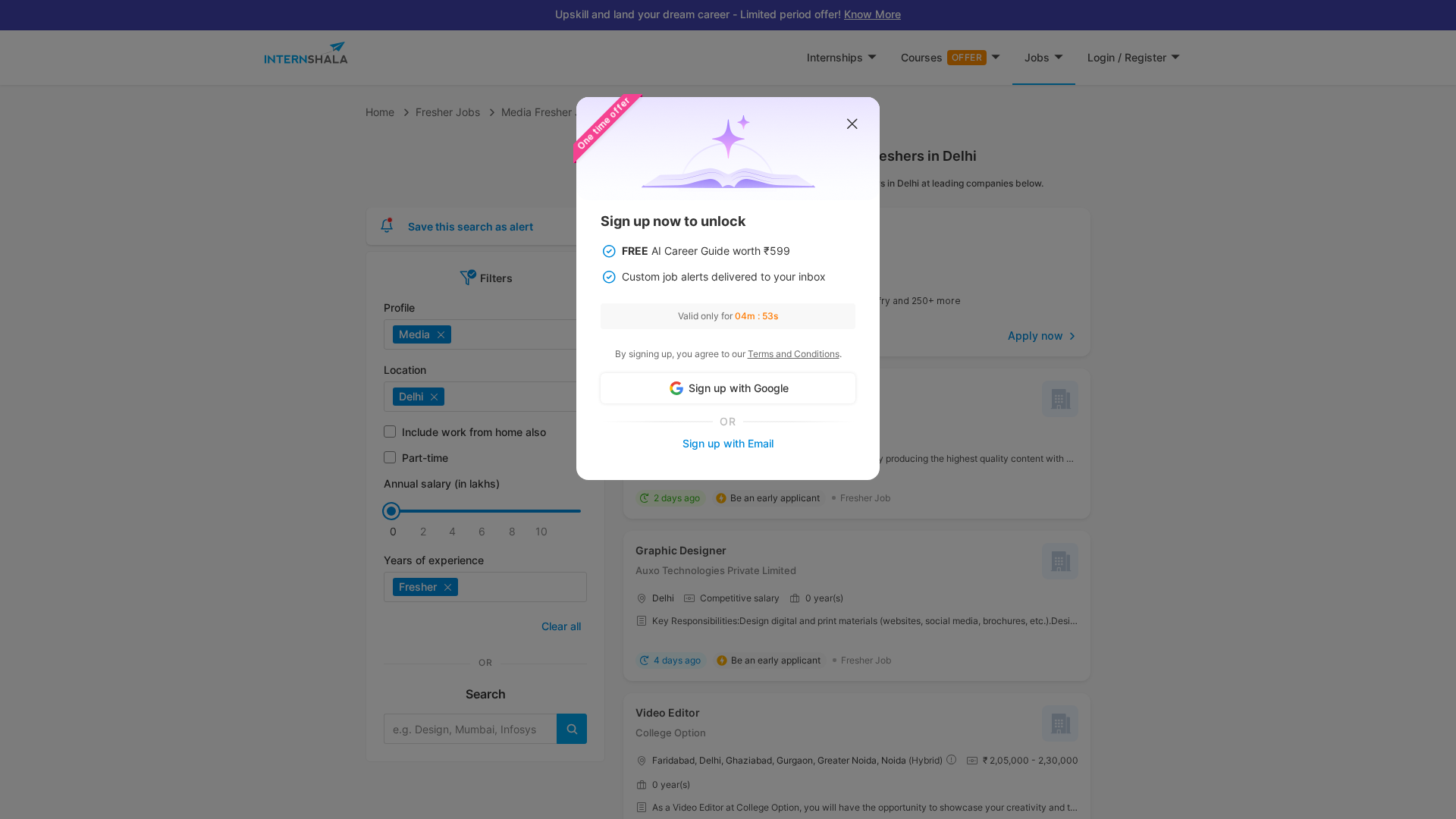The image size is (1456, 819).
Task: Expand the Internships dropdown menu
Action: (x=841, y=58)
